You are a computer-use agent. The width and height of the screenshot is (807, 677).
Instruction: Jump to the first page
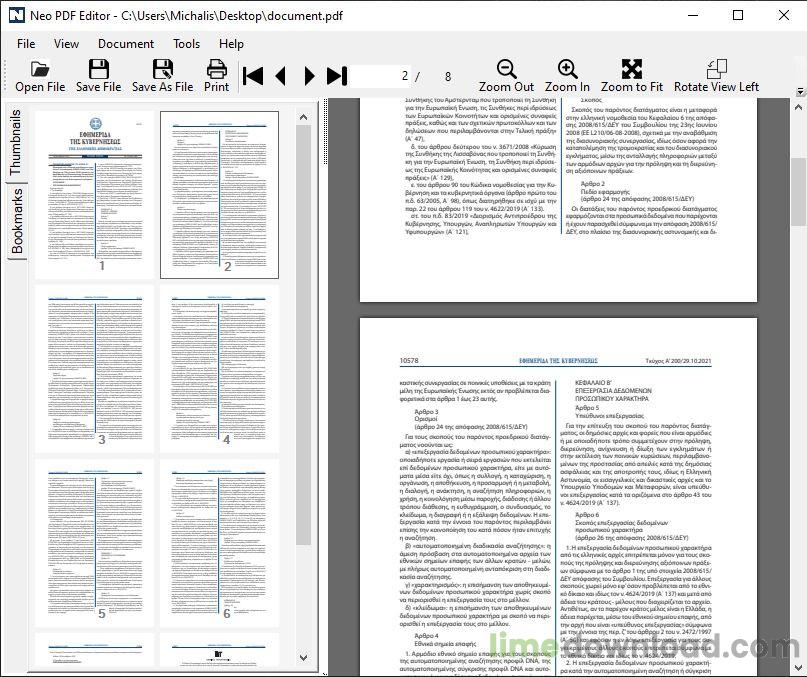coord(253,76)
